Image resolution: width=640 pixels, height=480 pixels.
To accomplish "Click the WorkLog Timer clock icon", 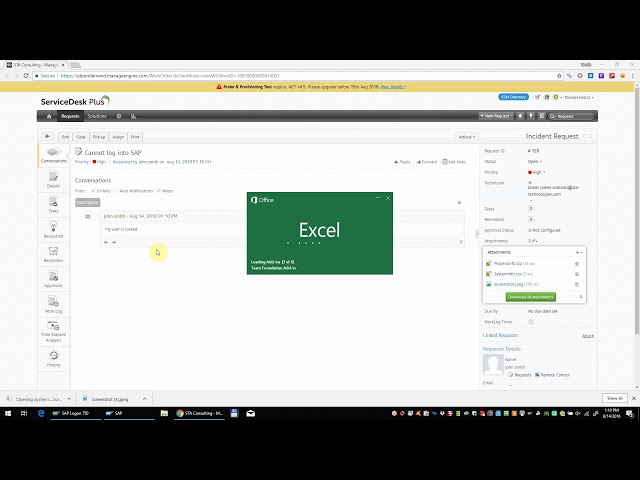I will [x=531, y=322].
